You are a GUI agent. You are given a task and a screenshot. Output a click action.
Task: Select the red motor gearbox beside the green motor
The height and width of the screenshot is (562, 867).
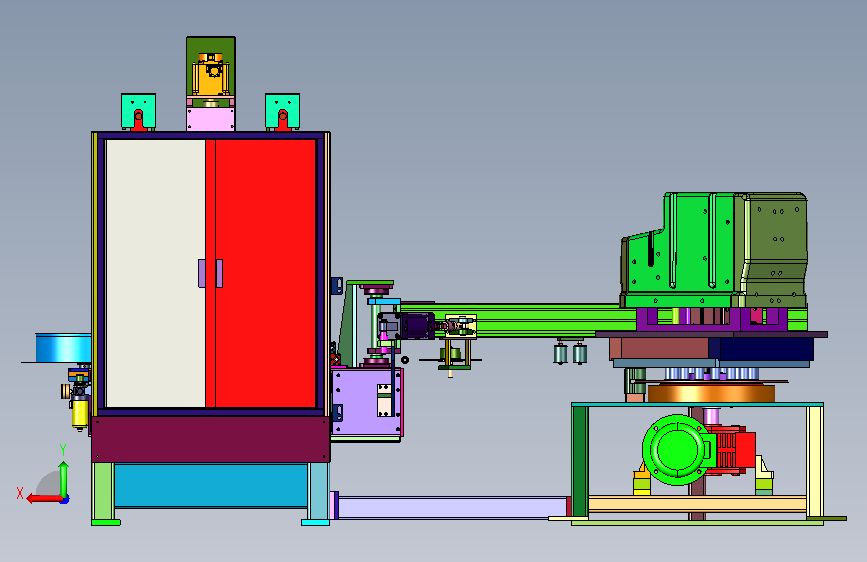click(733, 449)
